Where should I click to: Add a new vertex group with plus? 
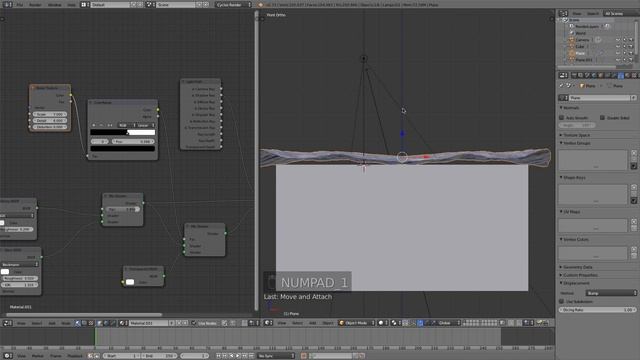(x=634, y=153)
